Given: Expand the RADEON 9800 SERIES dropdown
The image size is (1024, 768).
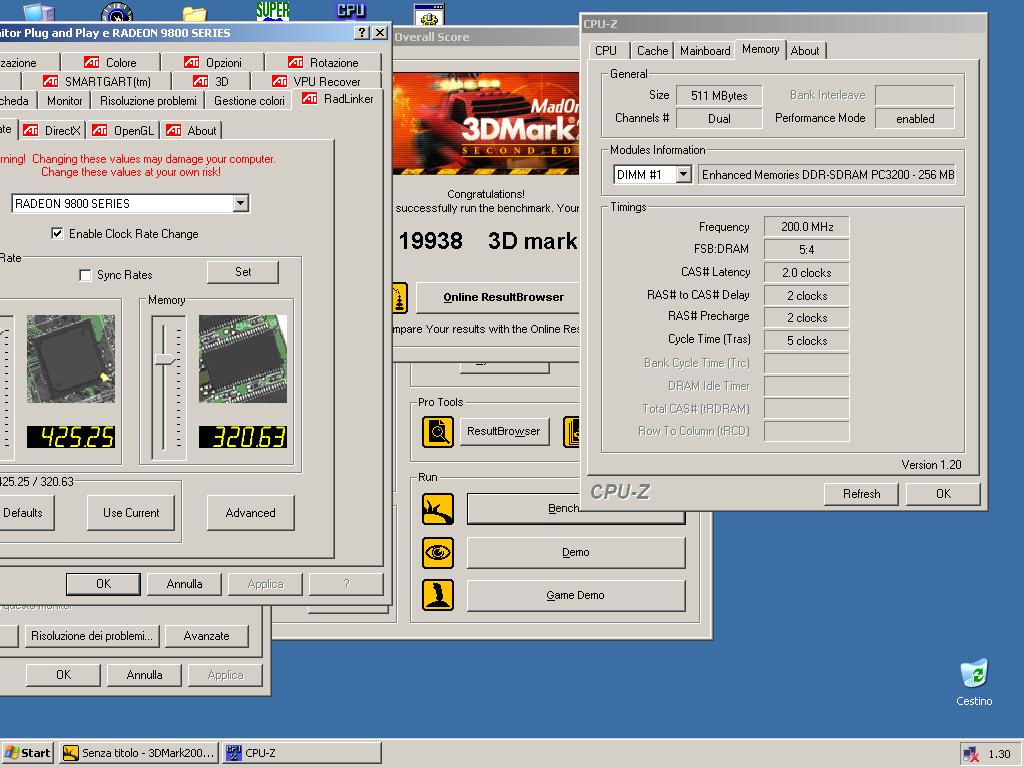Looking at the screenshot, I should [240, 203].
